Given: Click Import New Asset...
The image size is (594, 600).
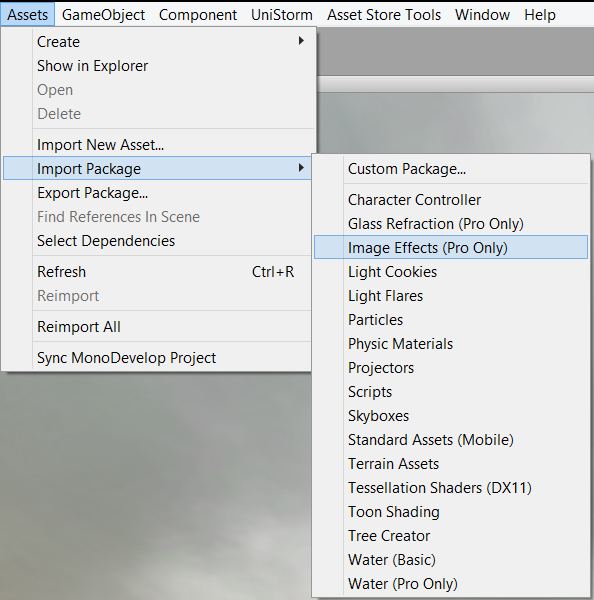Looking at the screenshot, I should click(x=158, y=145).
